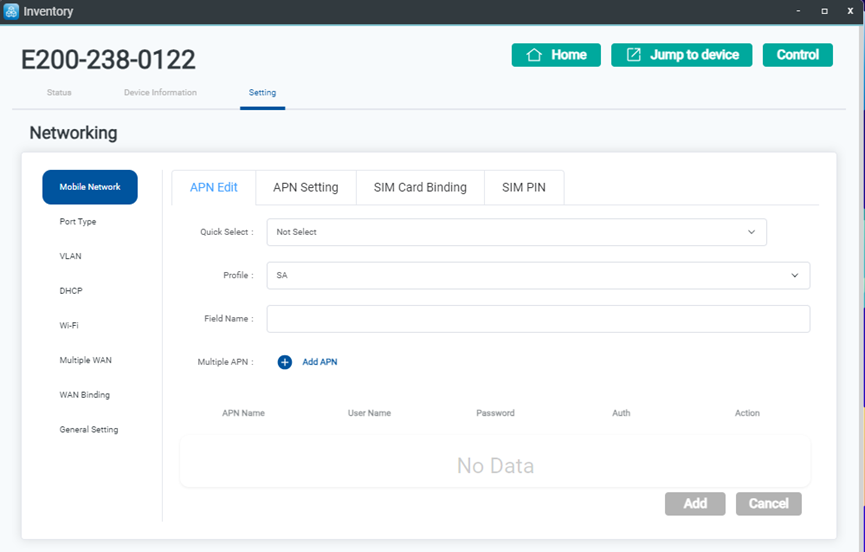Open SIM Card Binding tab
Image resolution: width=865 pixels, height=552 pixels.
tap(420, 187)
